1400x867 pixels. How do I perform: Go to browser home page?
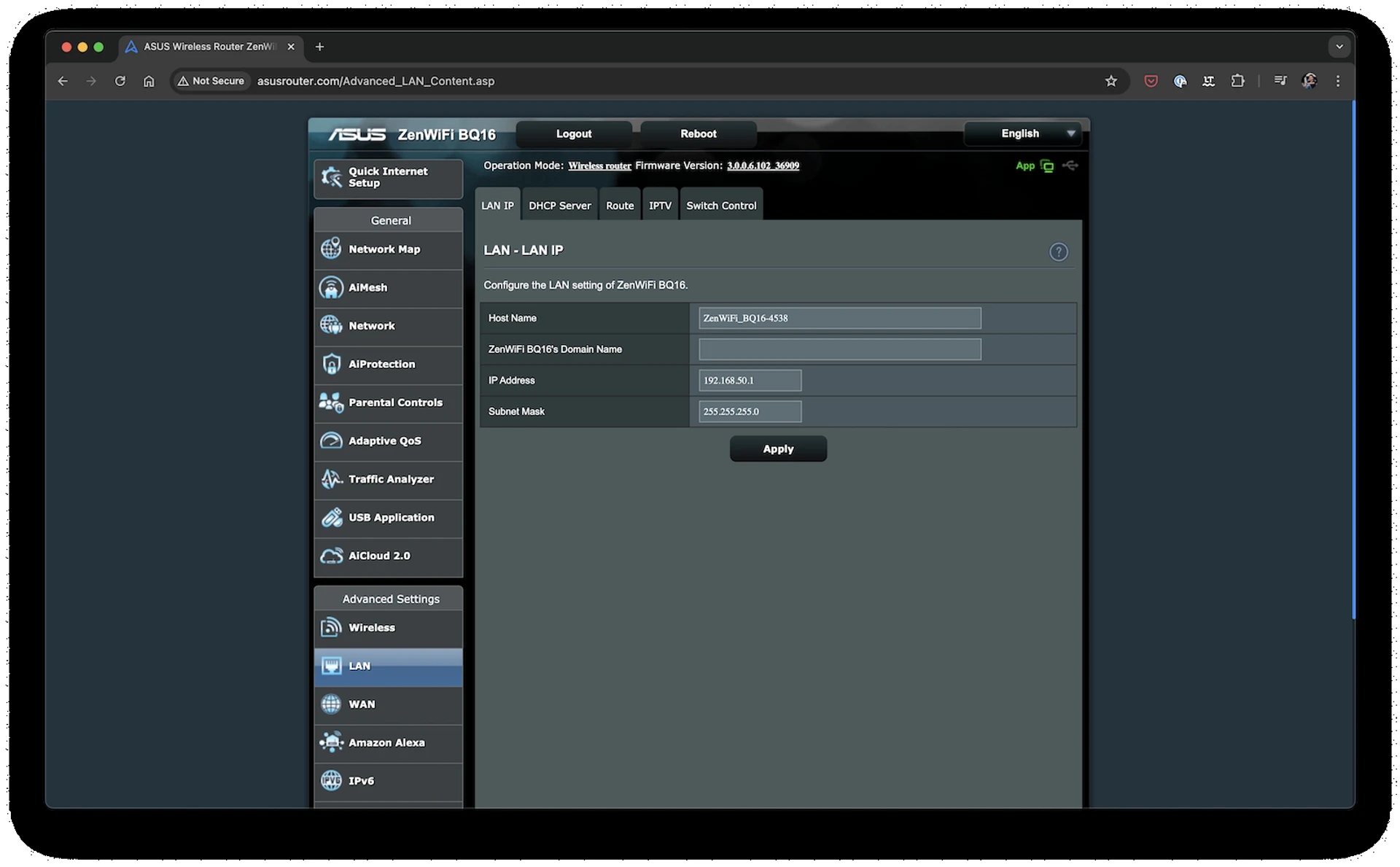(x=149, y=81)
